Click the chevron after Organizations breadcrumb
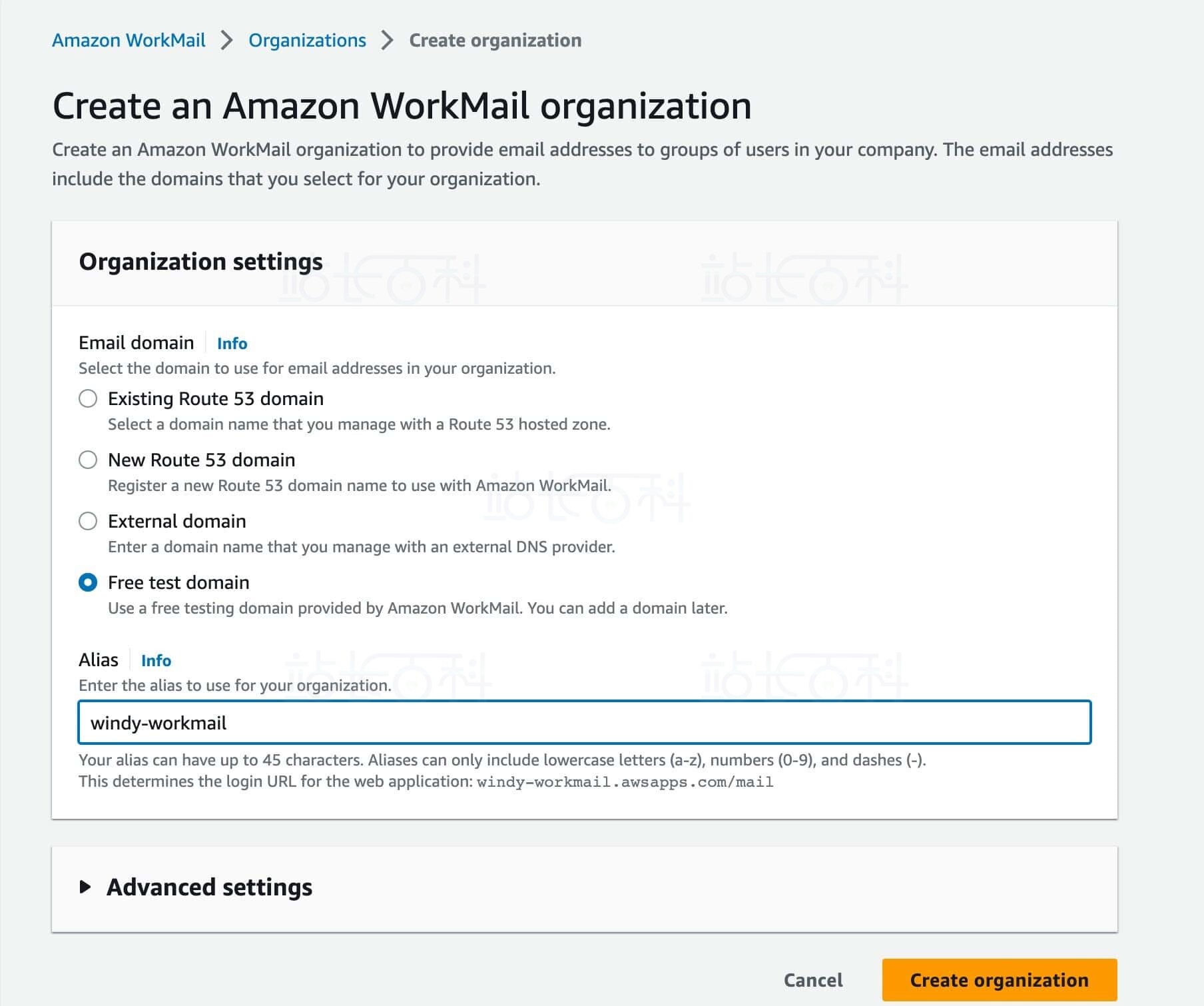This screenshot has height=1006, width=1204. coord(388,41)
